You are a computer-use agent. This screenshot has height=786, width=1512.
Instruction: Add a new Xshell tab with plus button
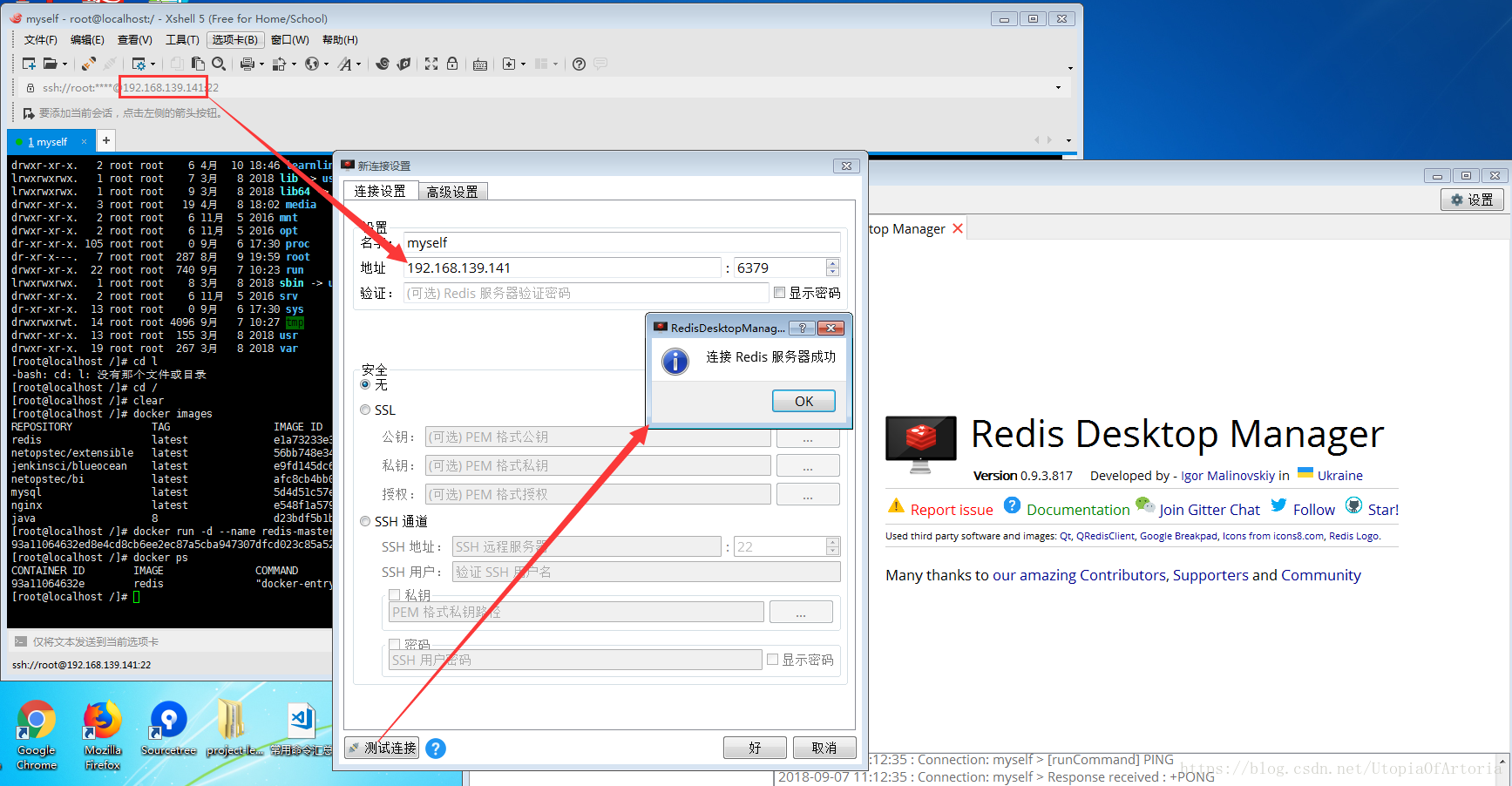[106, 140]
